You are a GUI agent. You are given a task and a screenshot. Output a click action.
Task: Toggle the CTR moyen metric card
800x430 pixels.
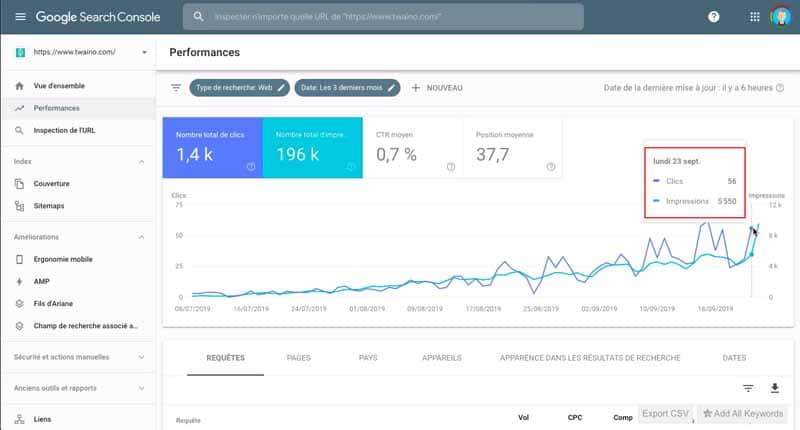pyautogui.click(x=413, y=147)
